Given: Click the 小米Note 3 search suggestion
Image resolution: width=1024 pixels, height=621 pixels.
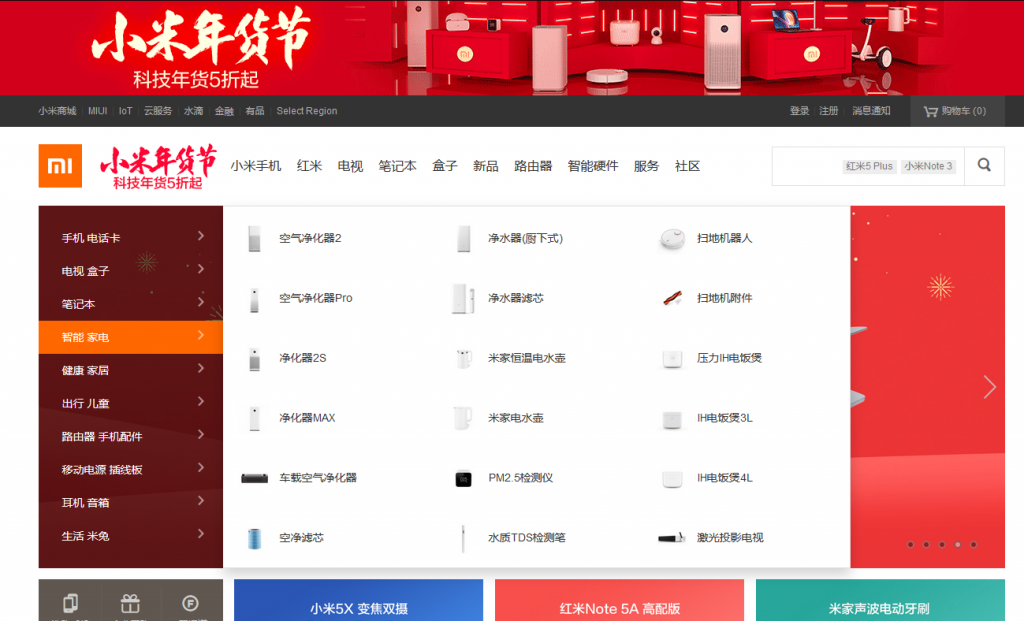Looking at the screenshot, I should pos(929,167).
